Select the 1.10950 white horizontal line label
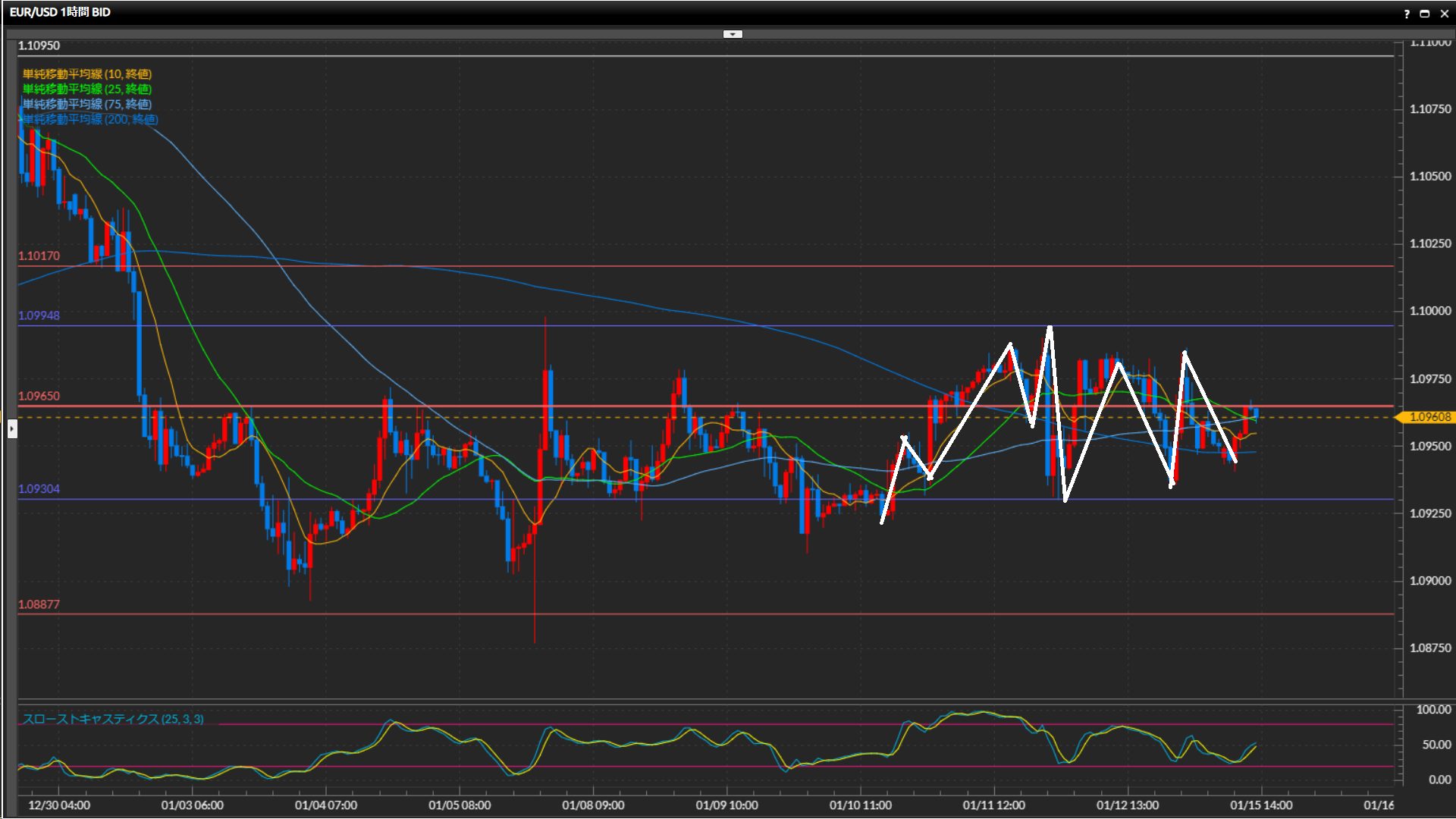This screenshot has height=819, width=1456. point(39,45)
